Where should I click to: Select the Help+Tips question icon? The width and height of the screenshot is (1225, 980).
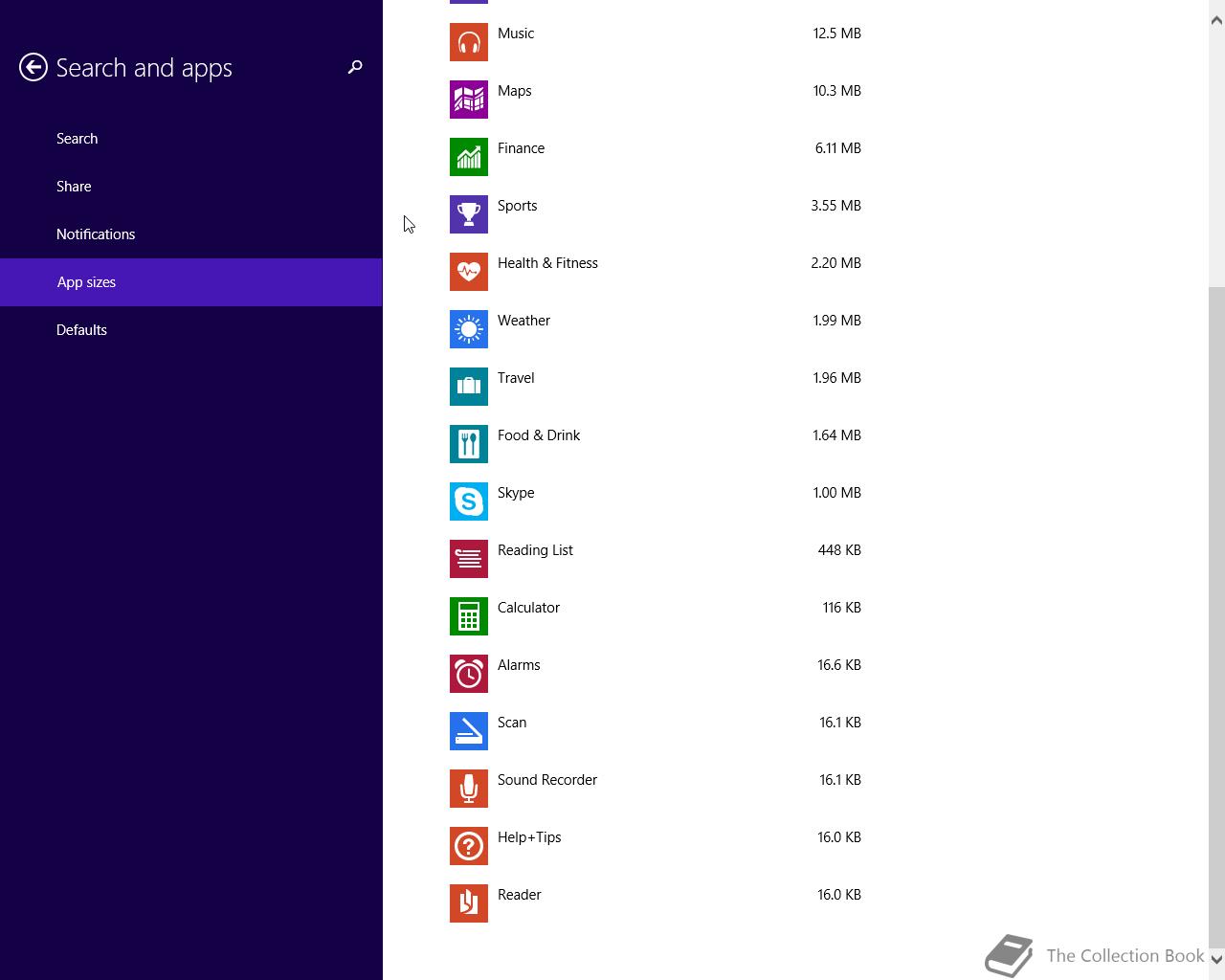pos(469,846)
